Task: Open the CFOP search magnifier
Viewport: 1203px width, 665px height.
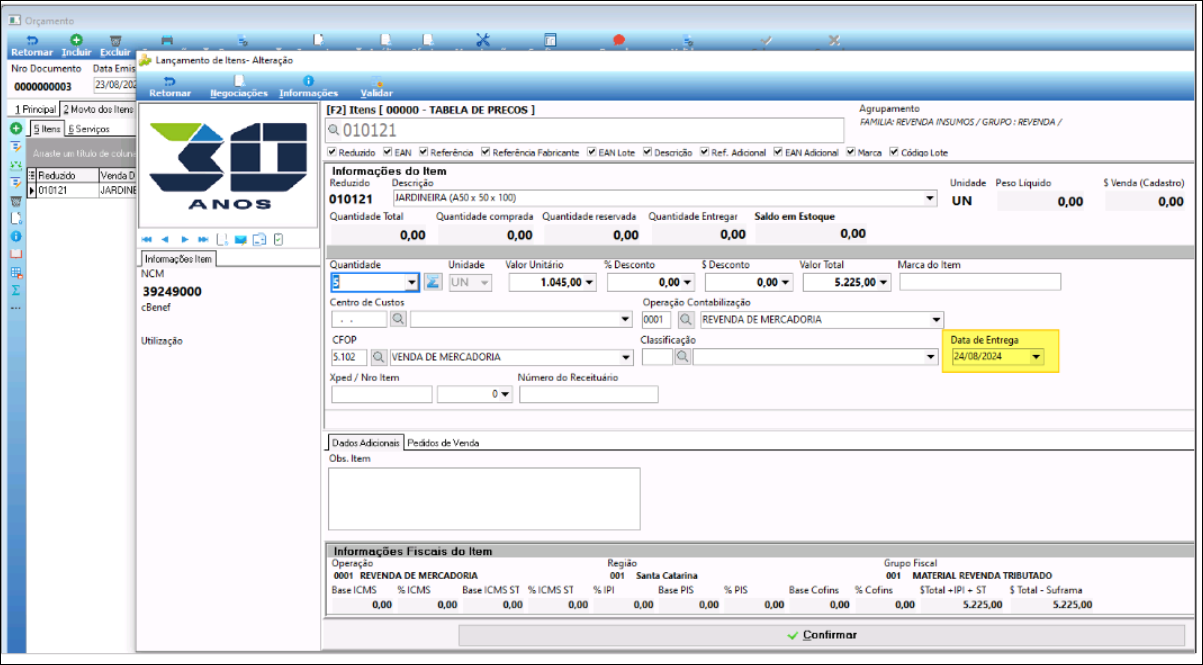Action: 379,357
